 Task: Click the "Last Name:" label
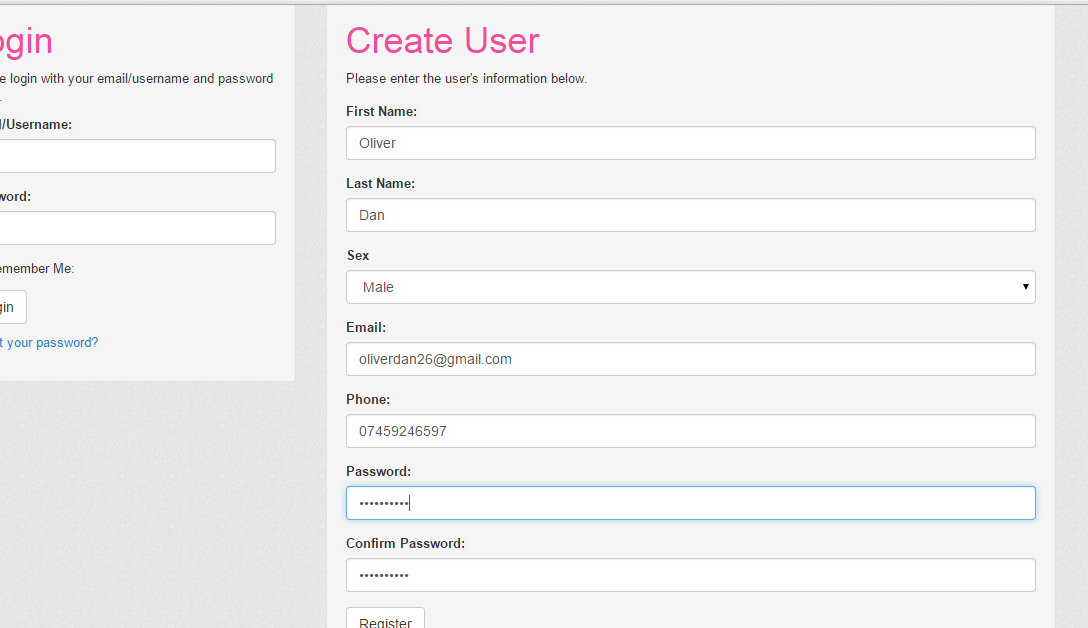point(380,184)
